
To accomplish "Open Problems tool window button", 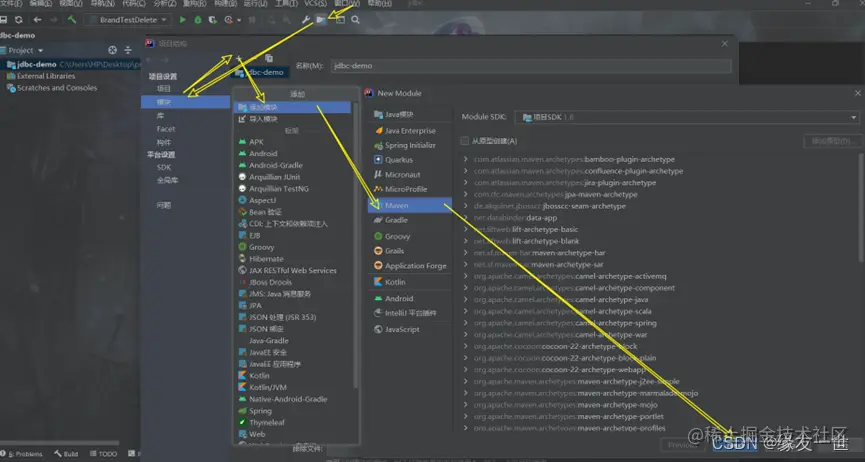I will (22, 454).
